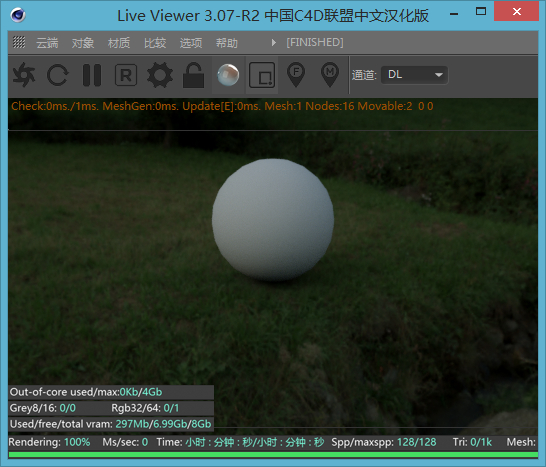Click the play arrow next to FINISHED
Image resolution: width=546 pixels, height=467 pixels.
274,42
